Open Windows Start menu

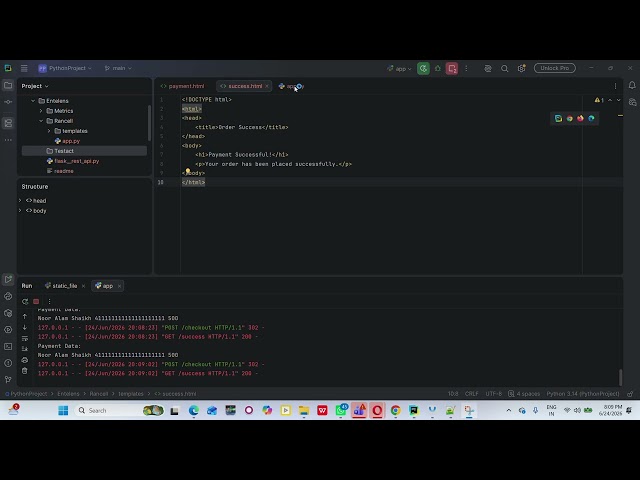[x=63, y=410]
